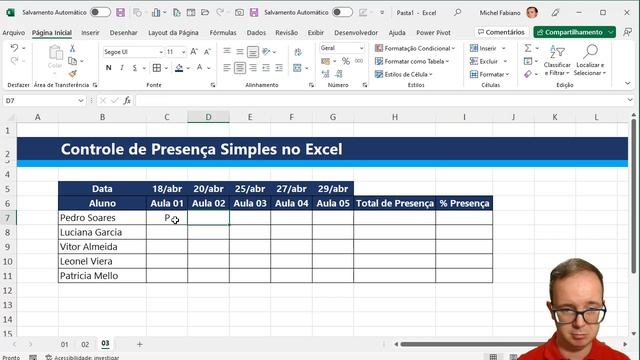640x360 pixels.
Task: Add a new sheet with plus button
Action: coord(140,344)
